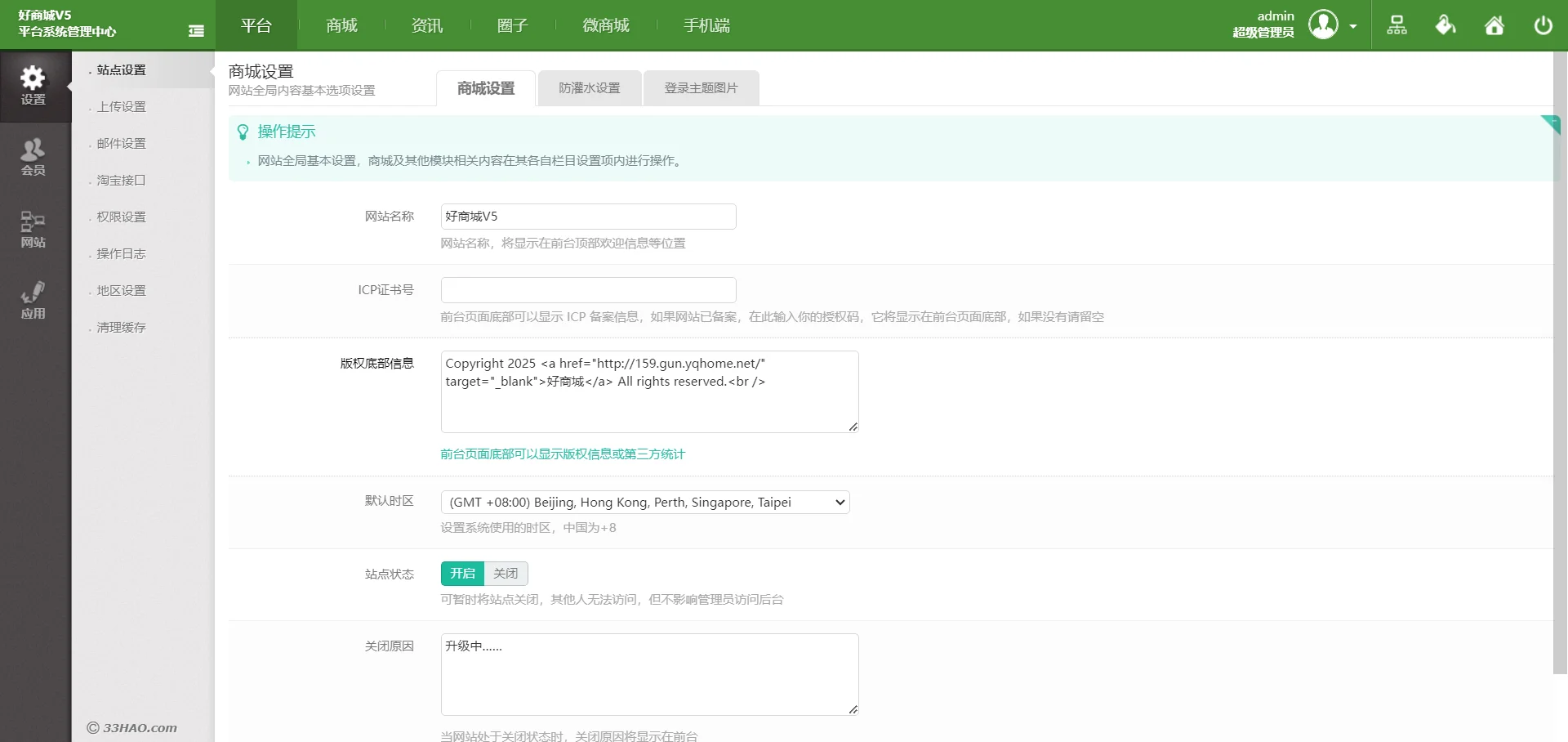
Task: Open the 默认时区 timezone dropdown
Action: (644, 503)
